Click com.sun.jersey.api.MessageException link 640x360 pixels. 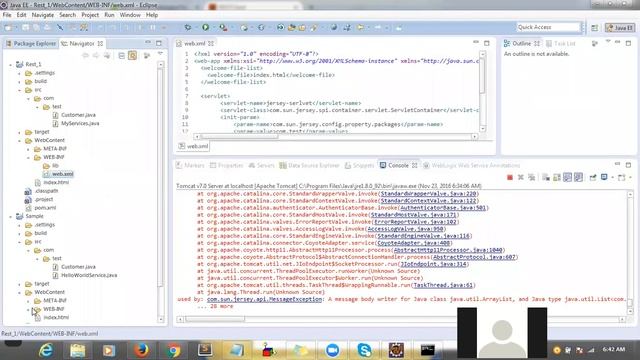point(264,299)
